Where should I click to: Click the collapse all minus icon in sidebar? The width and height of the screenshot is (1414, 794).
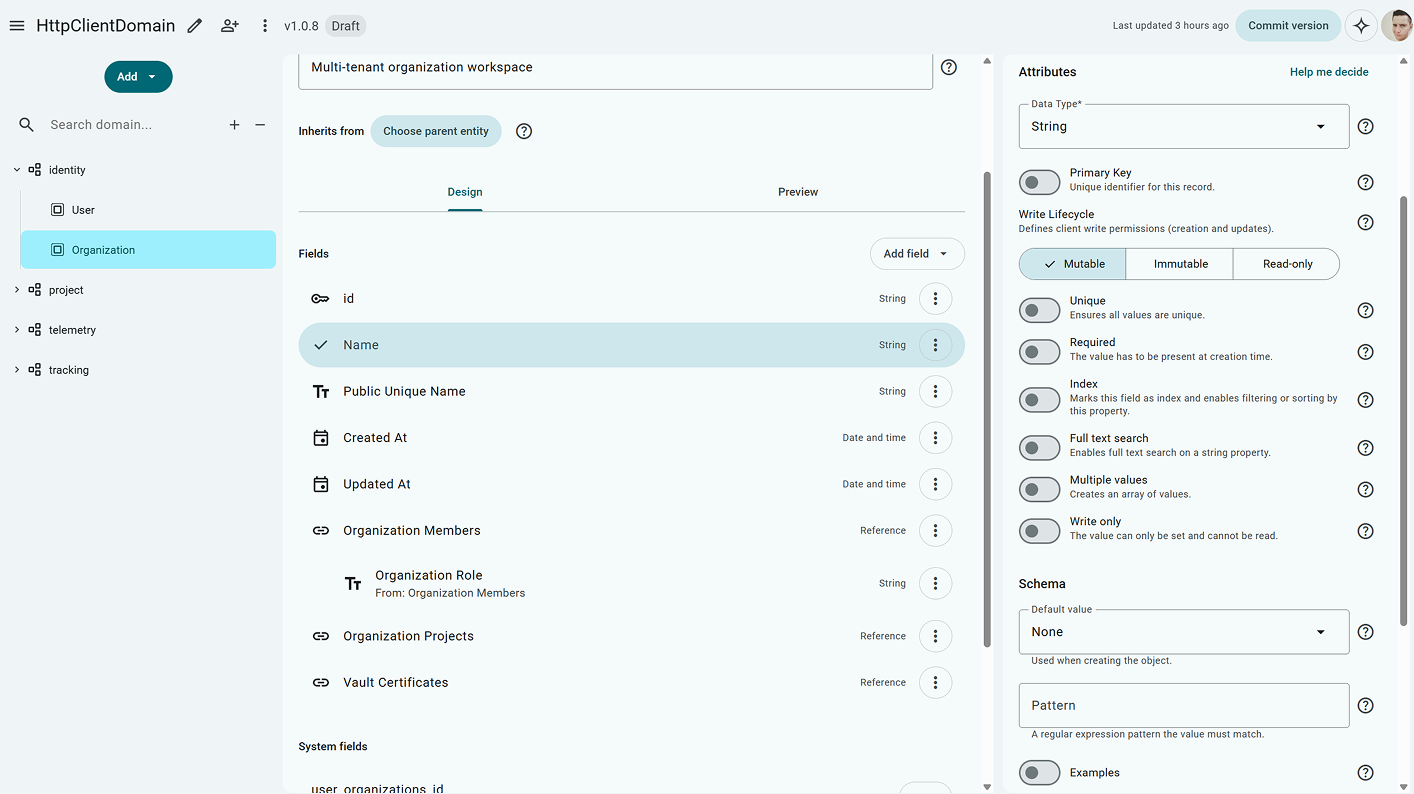click(x=260, y=125)
